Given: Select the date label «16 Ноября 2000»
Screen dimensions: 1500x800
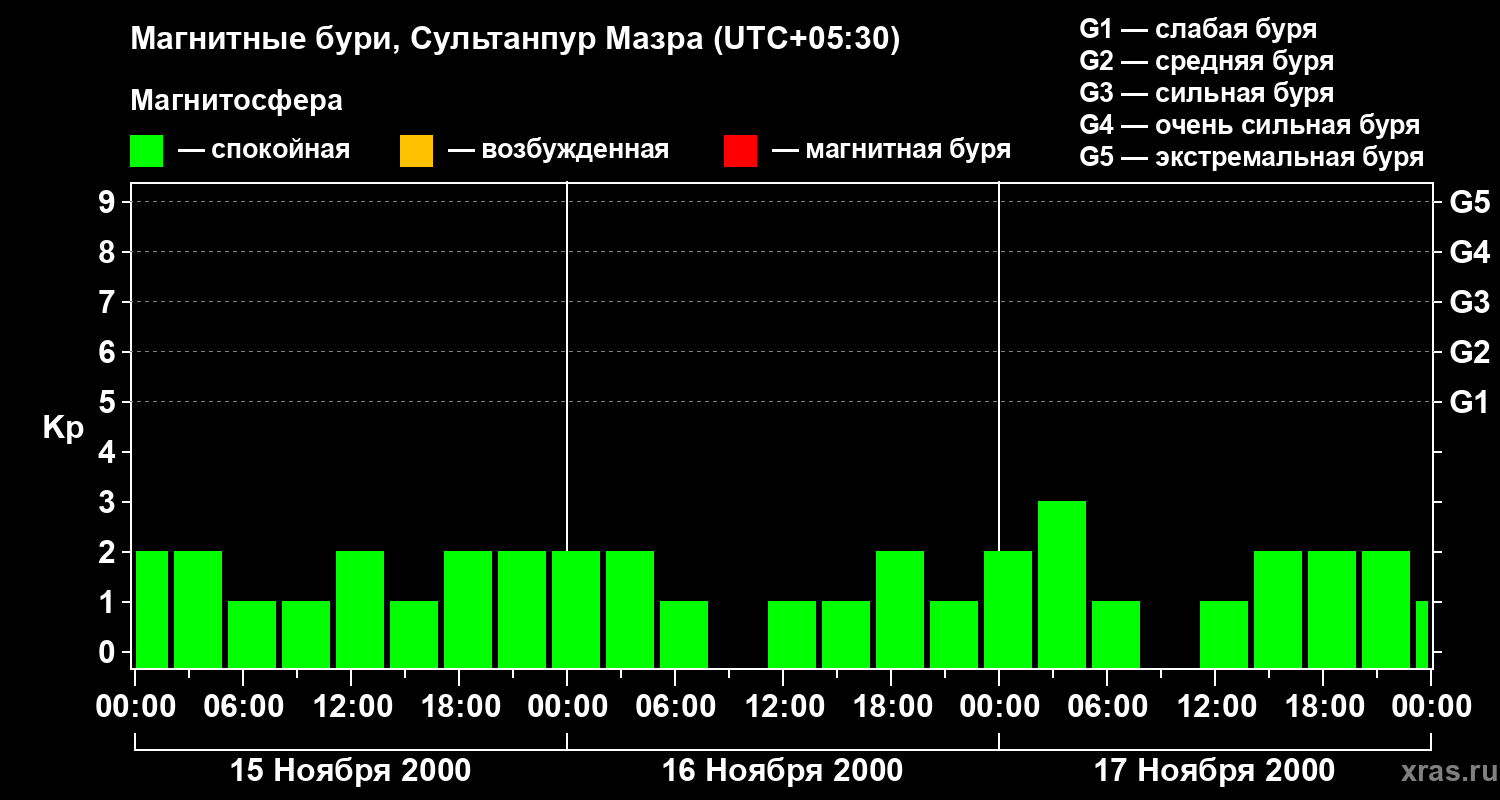Looking at the screenshot, I should [x=783, y=771].
